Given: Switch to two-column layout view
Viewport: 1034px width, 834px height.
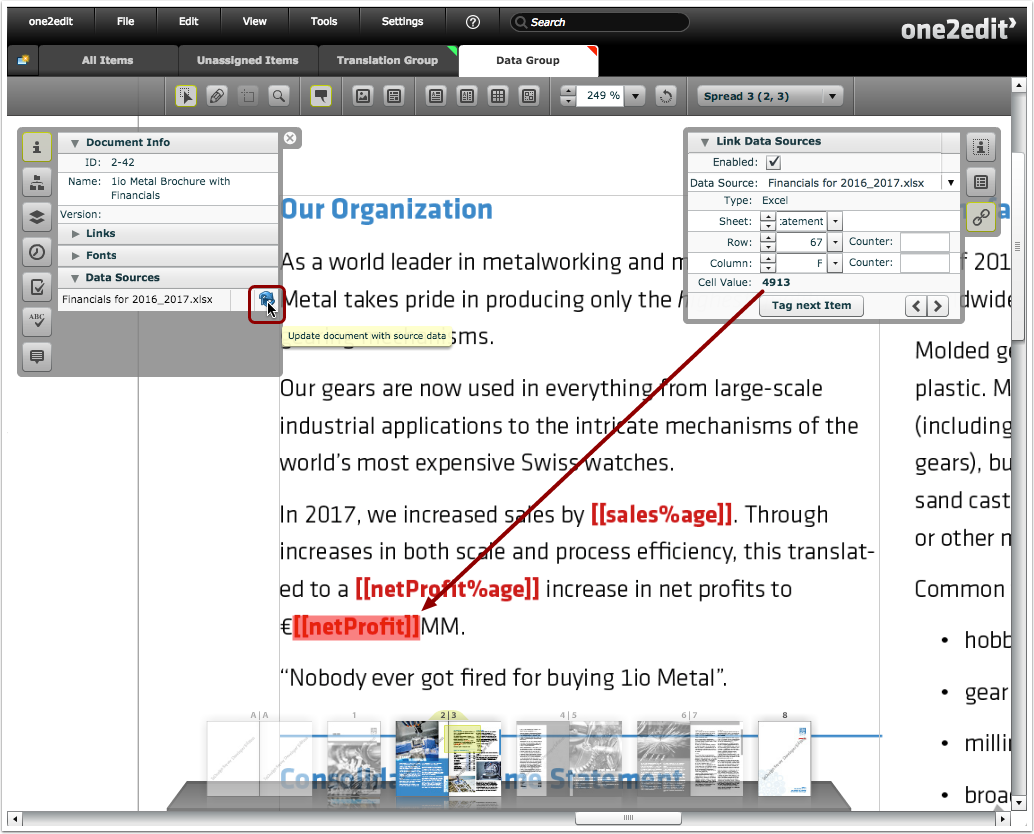Looking at the screenshot, I should point(467,96).
